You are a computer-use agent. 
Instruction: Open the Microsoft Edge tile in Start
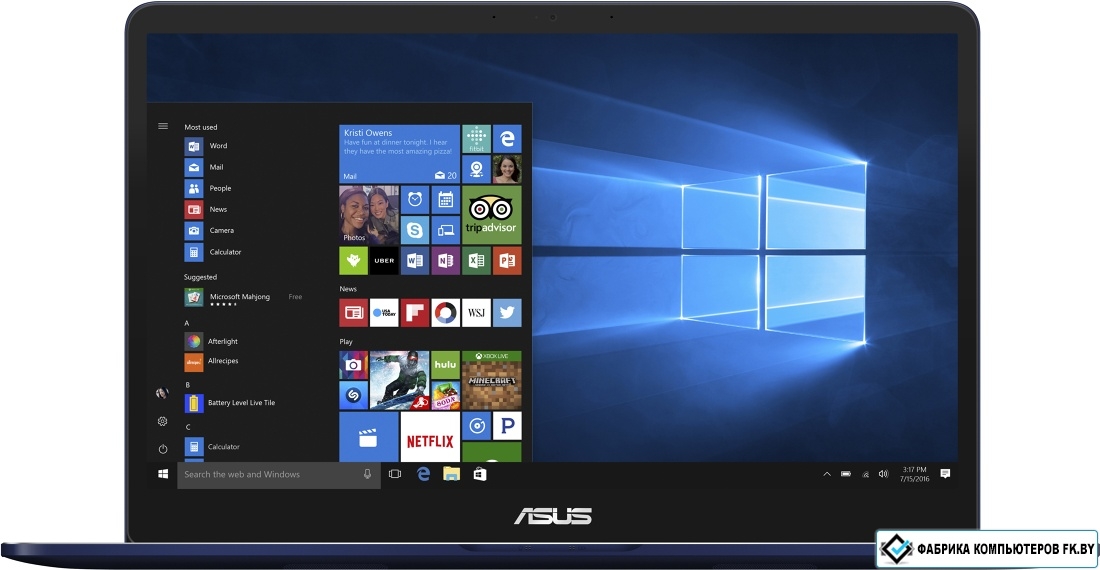coord(507,139)
